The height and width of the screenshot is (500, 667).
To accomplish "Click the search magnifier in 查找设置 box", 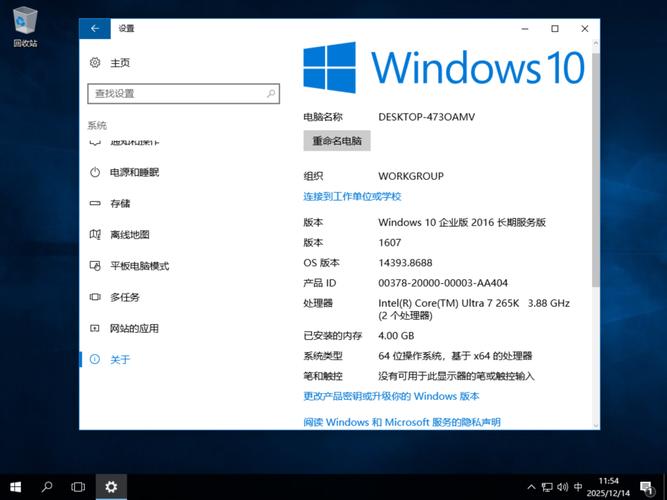I will (x=270, y=93).
